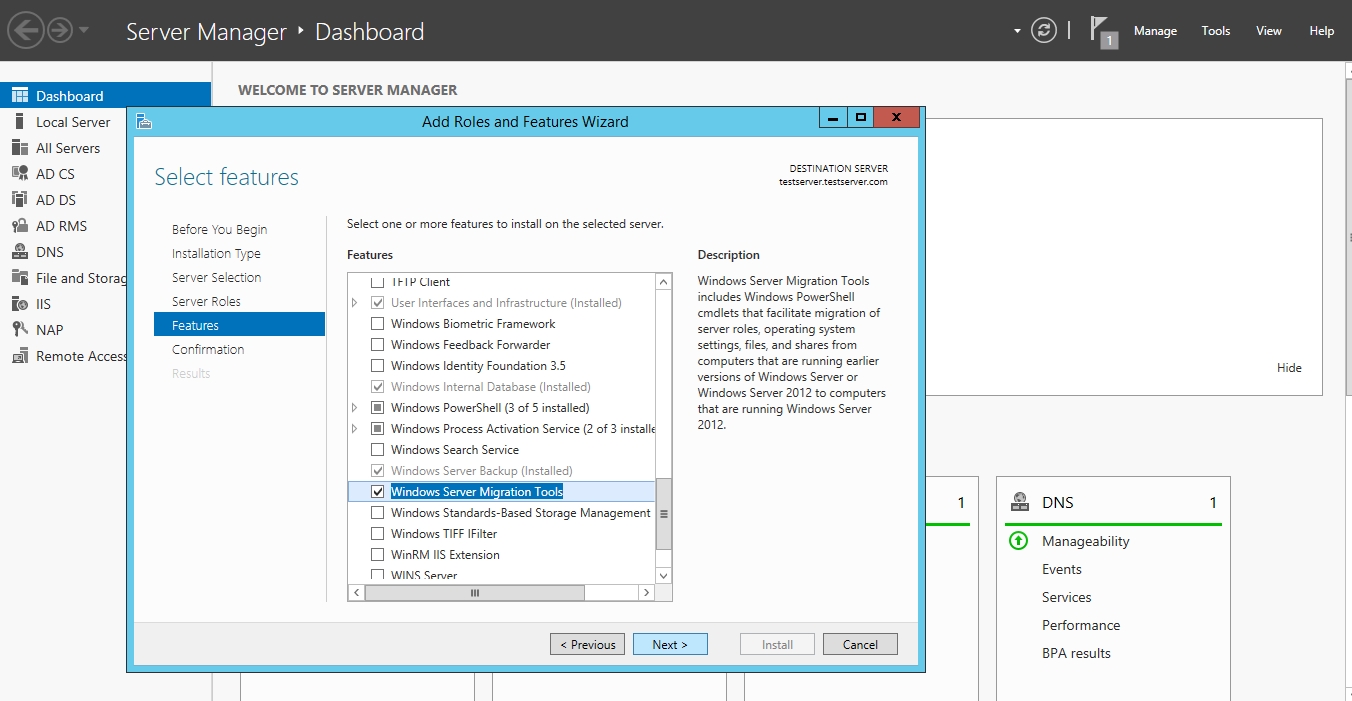Click features list scroll down arrow
Viewport: 1352px width, 701px height.
point(664,576)
